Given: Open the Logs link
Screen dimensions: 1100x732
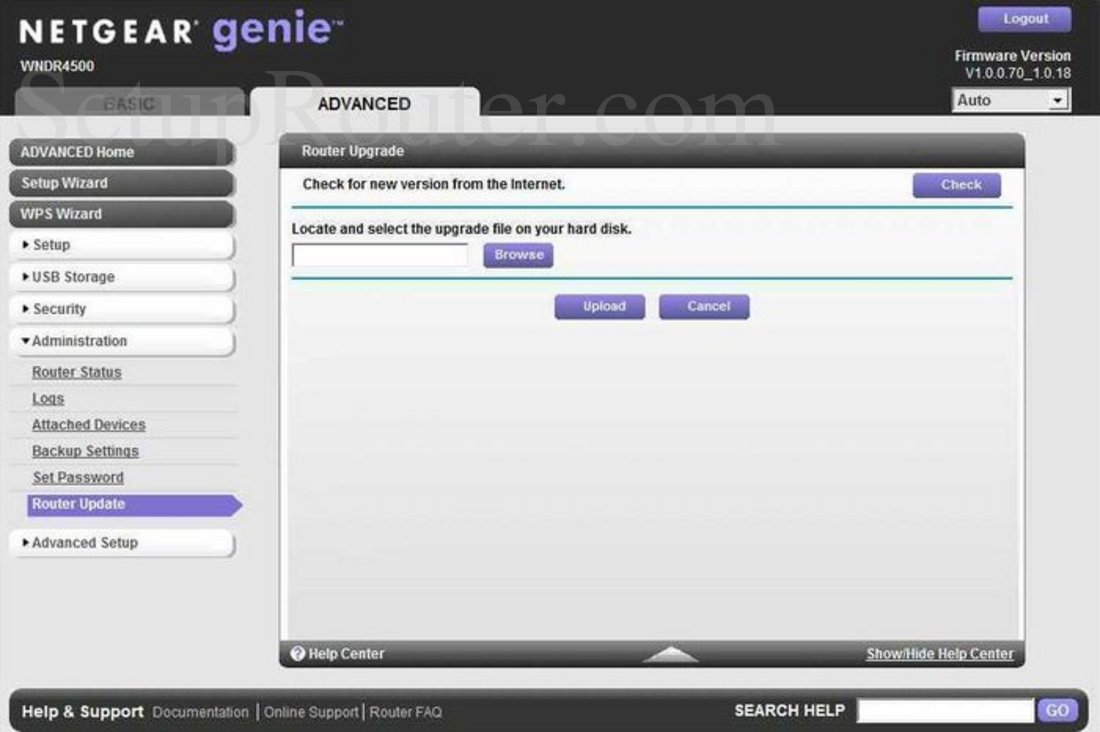Looking at the screenshot, I should pyautogui.click(x=48, y=399).
